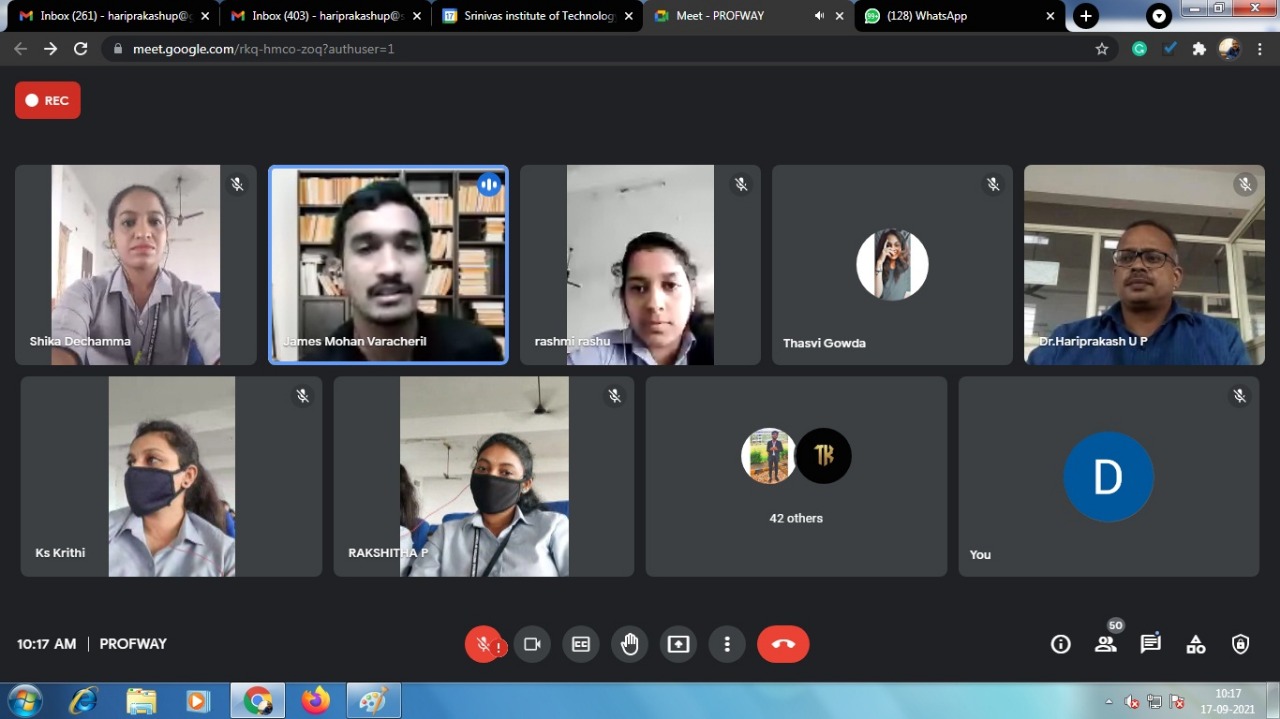Image resolution: width=1280 pixels, height=719 pixels.
Task: Open the chat with everyone panel
Action: pyautogui.click(x=1151, y=644)
